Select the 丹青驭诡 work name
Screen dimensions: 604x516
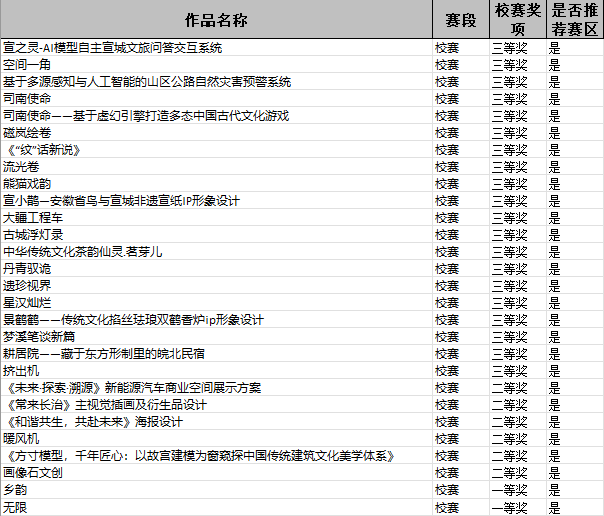pos(27,269)
